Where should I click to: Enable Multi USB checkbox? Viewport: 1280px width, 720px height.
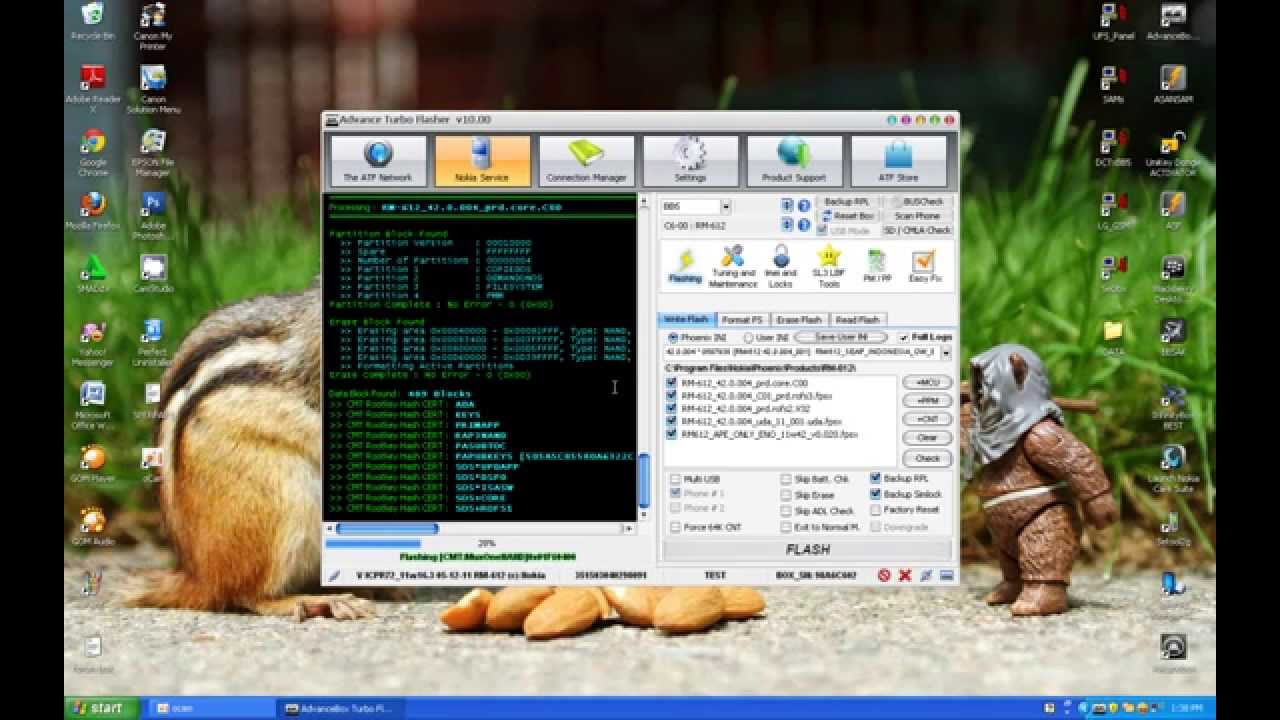click(x=676, y=479)
